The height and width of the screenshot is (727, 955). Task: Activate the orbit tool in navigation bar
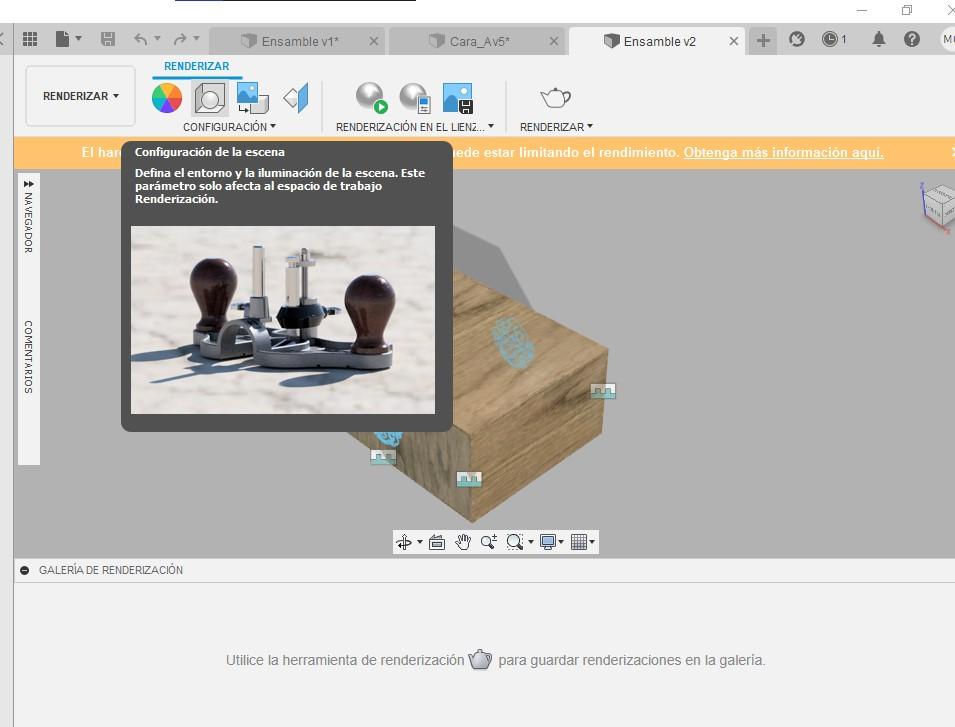click(404, 541)
